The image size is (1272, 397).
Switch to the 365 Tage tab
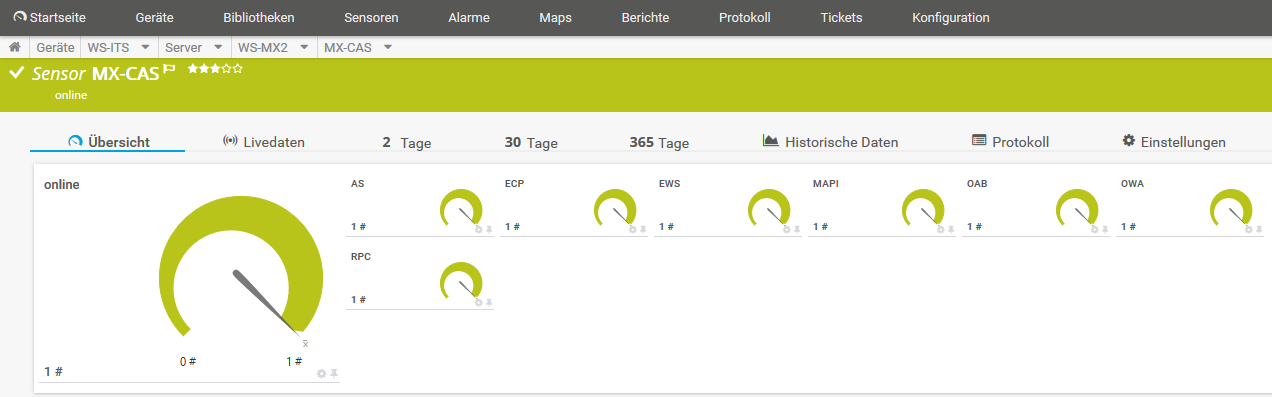pos(659,143)
